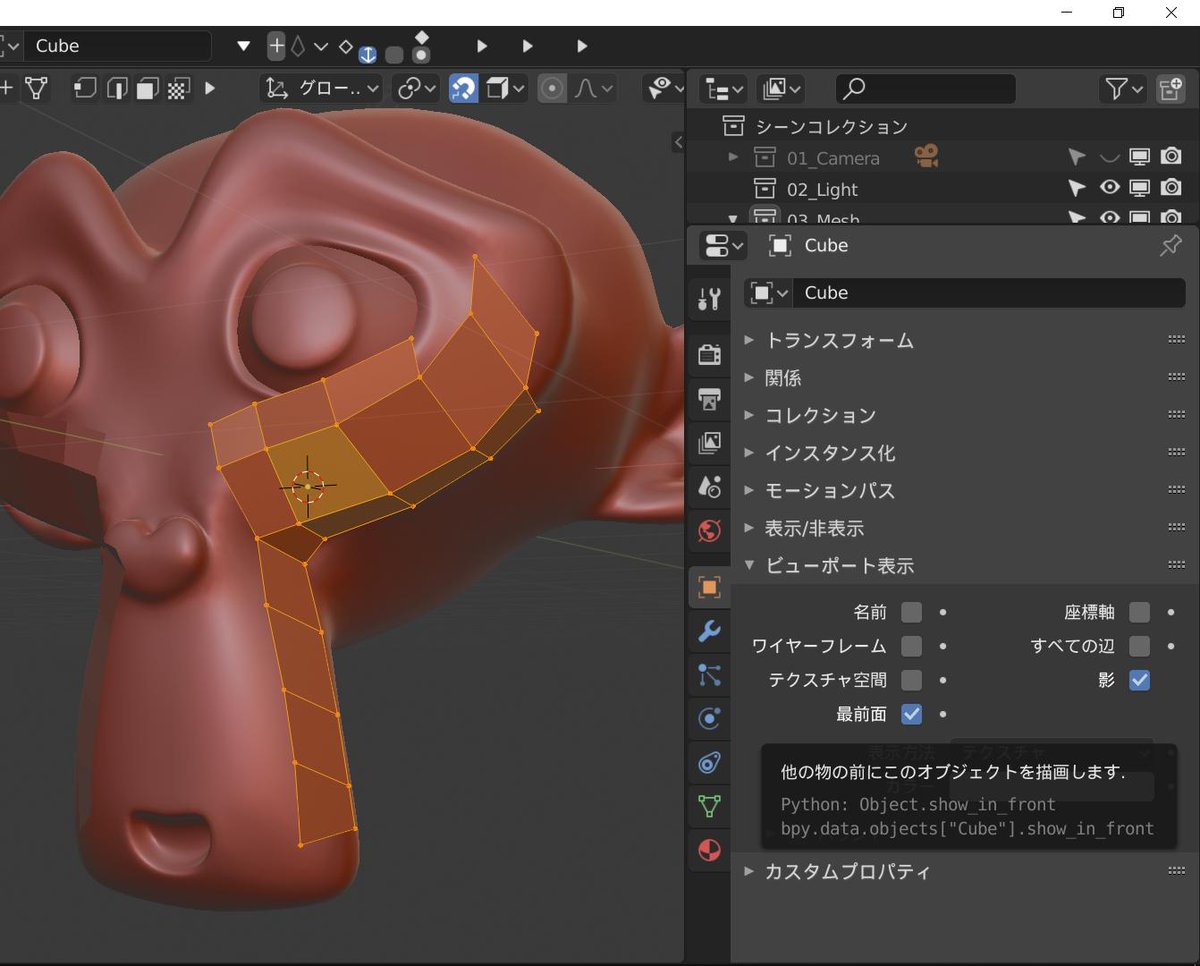This screenshot has height=966, width=1200.
Task: Click the blue anchor icon in top bar
Action: 368,55
